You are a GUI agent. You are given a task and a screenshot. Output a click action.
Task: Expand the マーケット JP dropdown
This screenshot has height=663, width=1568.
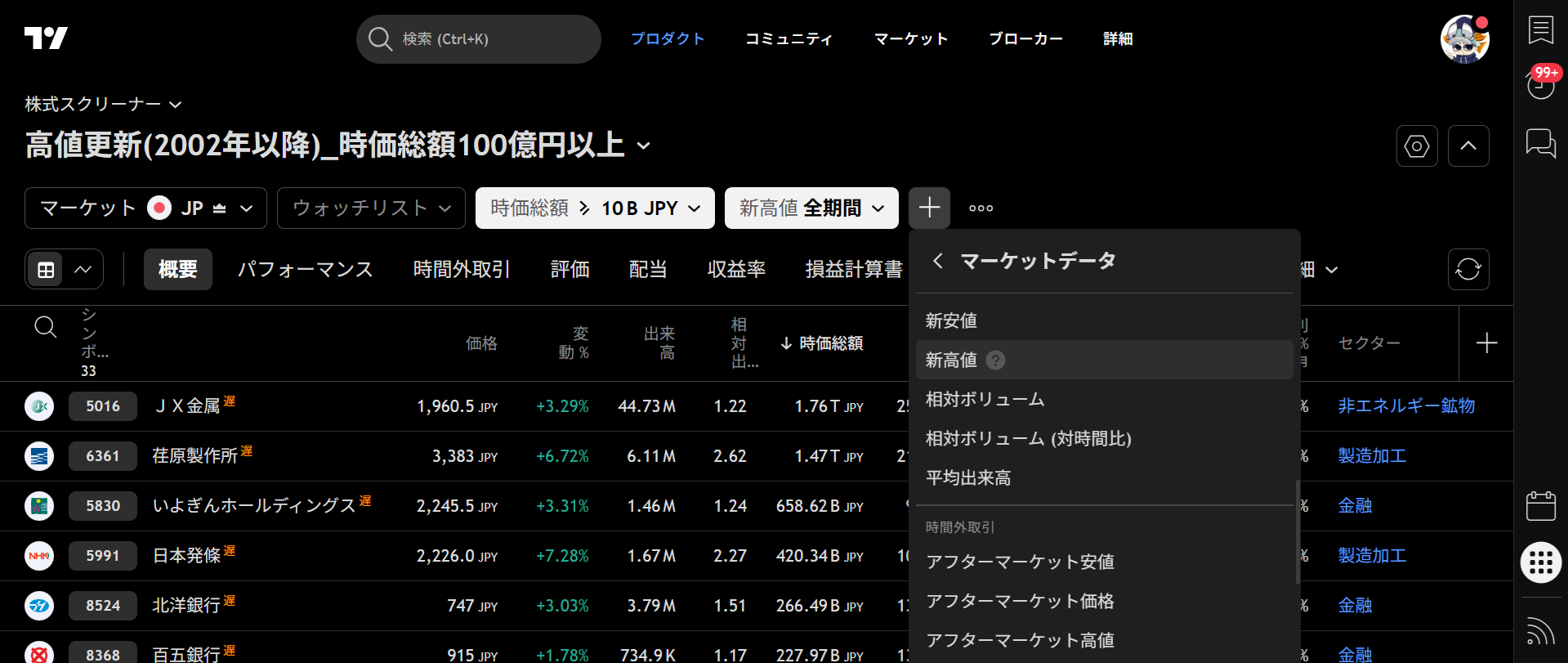click(x=145, y=208)
